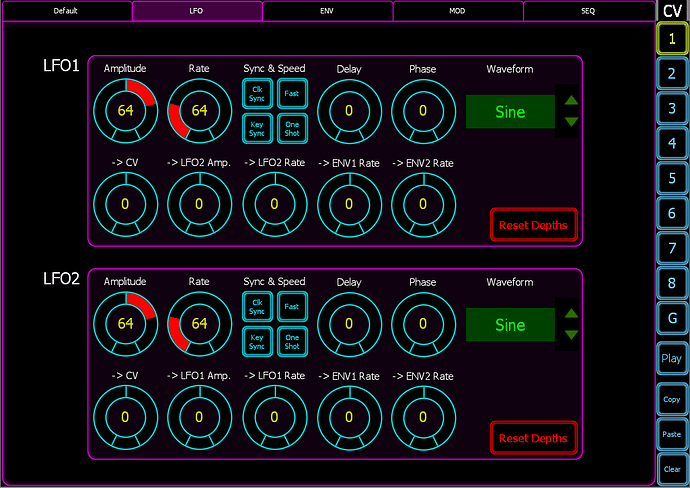Click the LFO2 -> CV depth knob
Image resolution: width=690 pixels, height=488 pixels.
pos(126,418)
